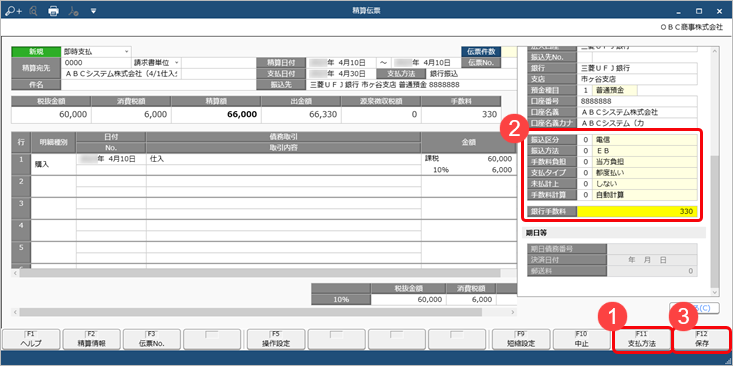The height and width of the screenshot is (366, 733).
Task: Click the F11 支払方法 button
Action: pos(642,339)
